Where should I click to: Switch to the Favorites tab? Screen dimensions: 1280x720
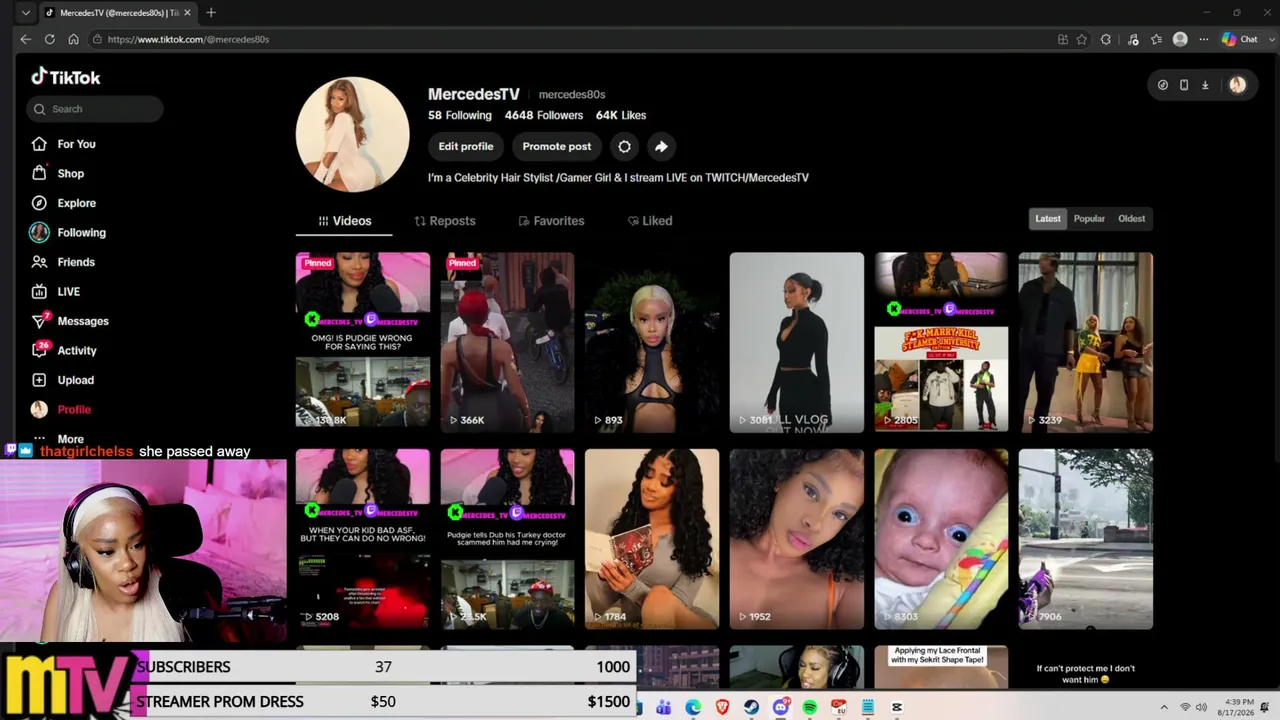tap(551, 221)
